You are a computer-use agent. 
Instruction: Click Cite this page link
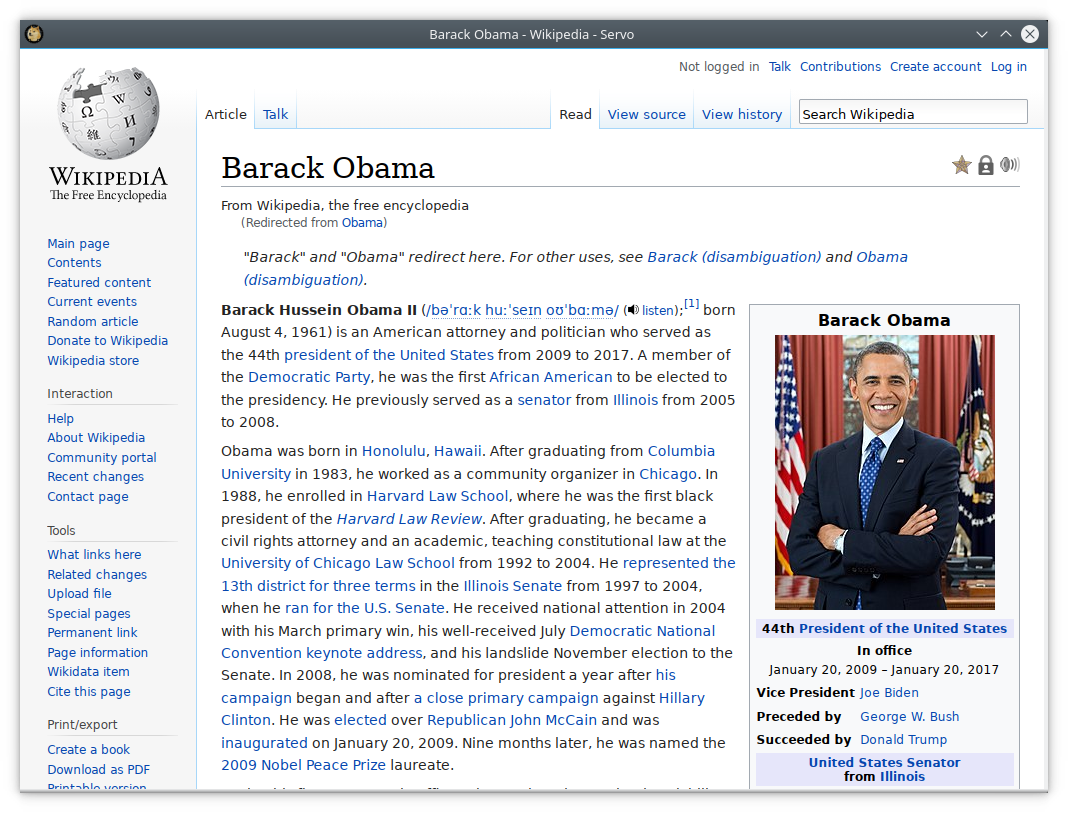pyautogui.click(x=89, y=692)
